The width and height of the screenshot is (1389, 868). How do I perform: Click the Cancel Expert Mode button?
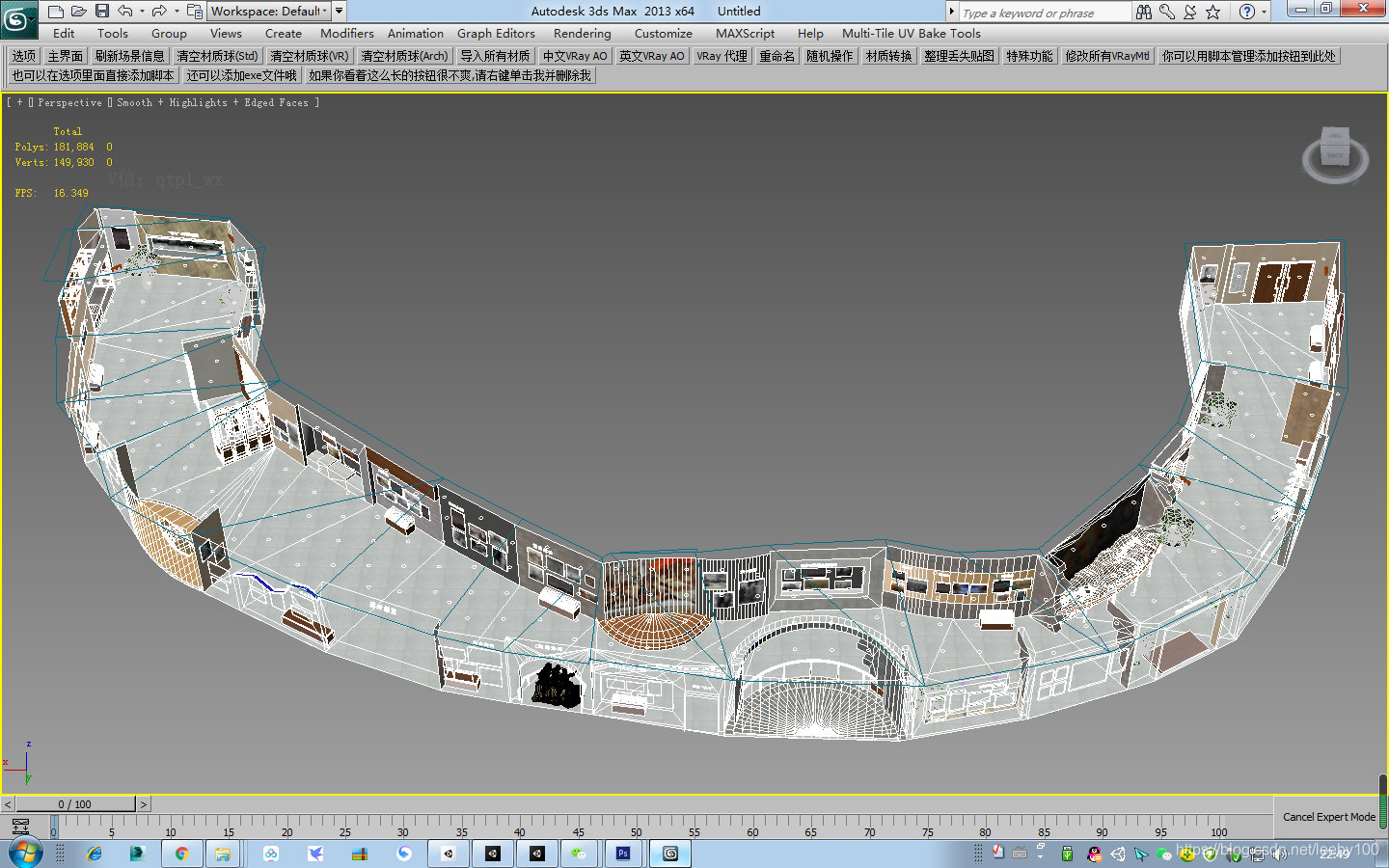pos(1328,817)
